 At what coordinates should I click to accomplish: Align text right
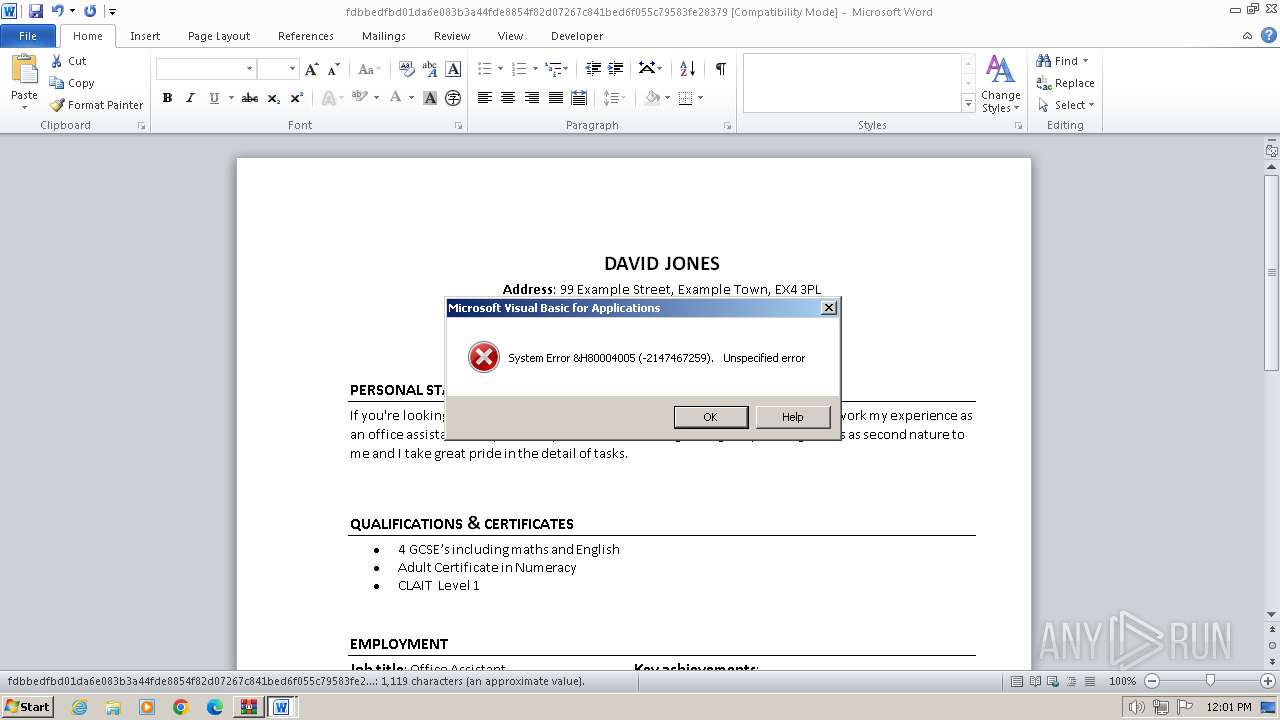532,98
